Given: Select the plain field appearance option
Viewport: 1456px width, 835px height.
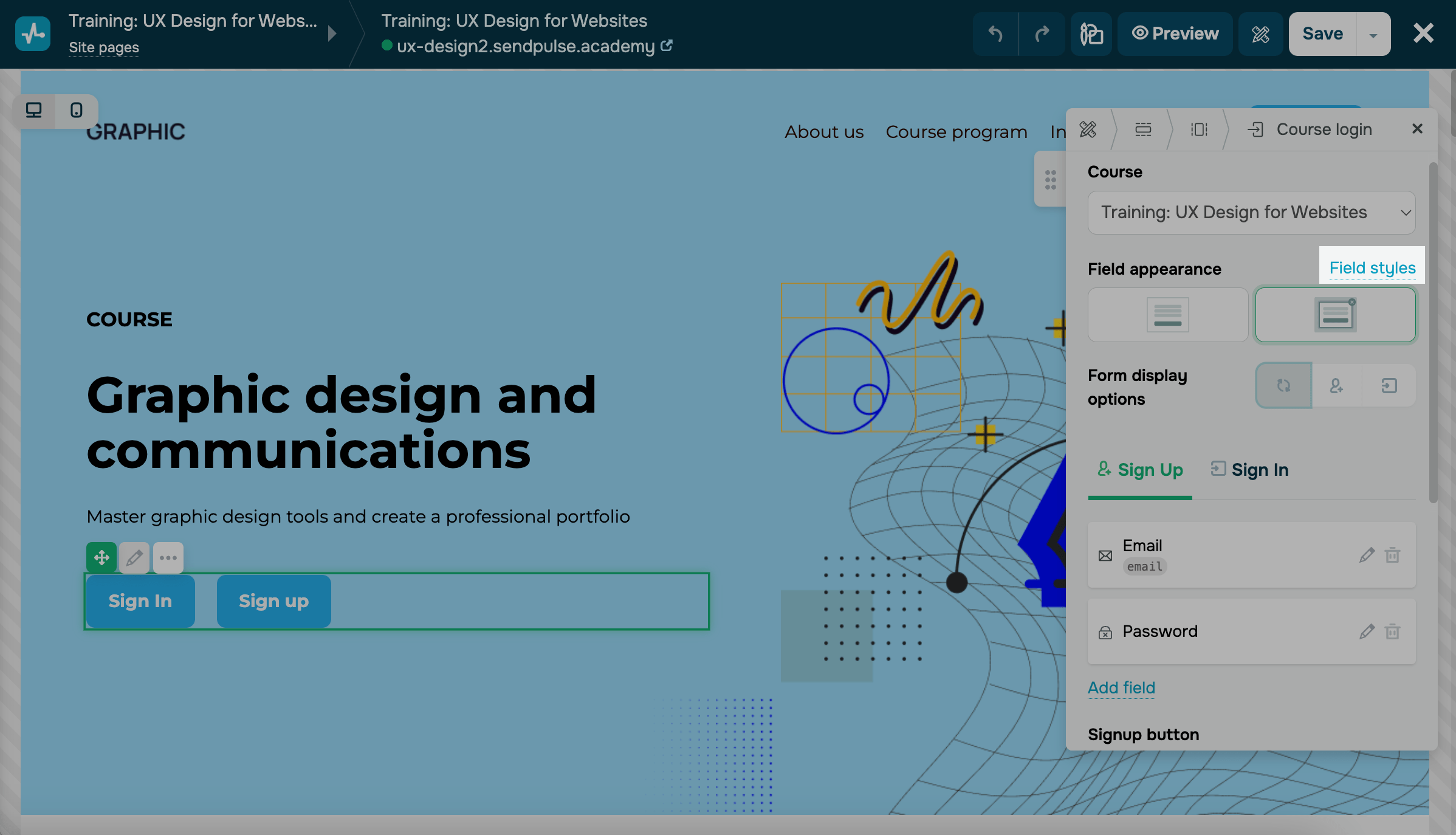Looking at the screenshot, I should click(1167, 315).
